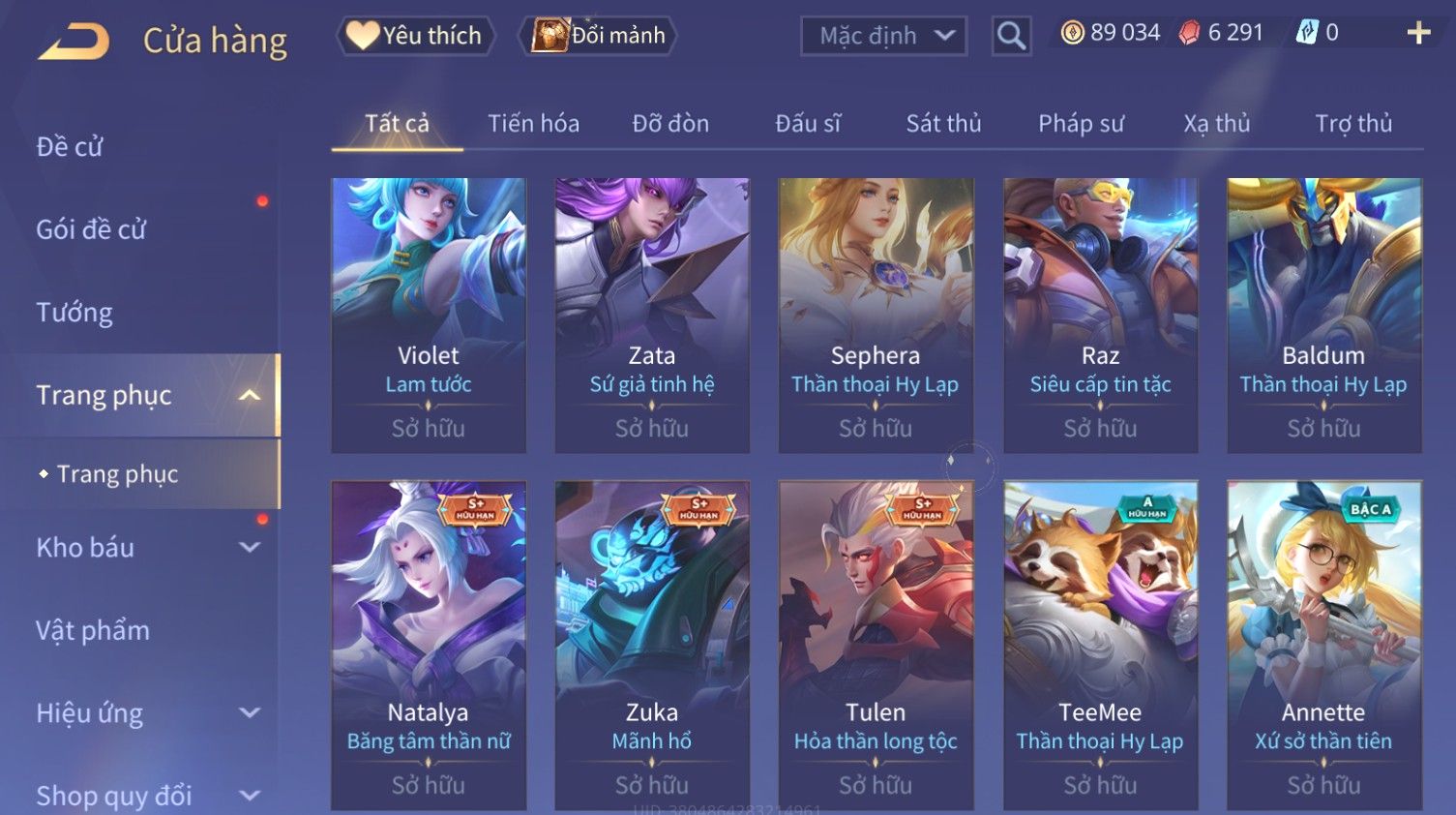
Task: Click the plus icon to add currency
Action: click(1418, 33)
